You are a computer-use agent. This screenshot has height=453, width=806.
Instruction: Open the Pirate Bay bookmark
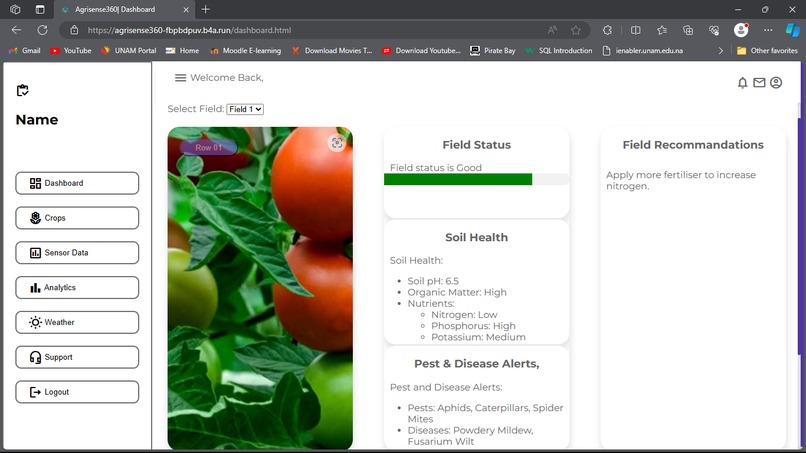(493, 50)
